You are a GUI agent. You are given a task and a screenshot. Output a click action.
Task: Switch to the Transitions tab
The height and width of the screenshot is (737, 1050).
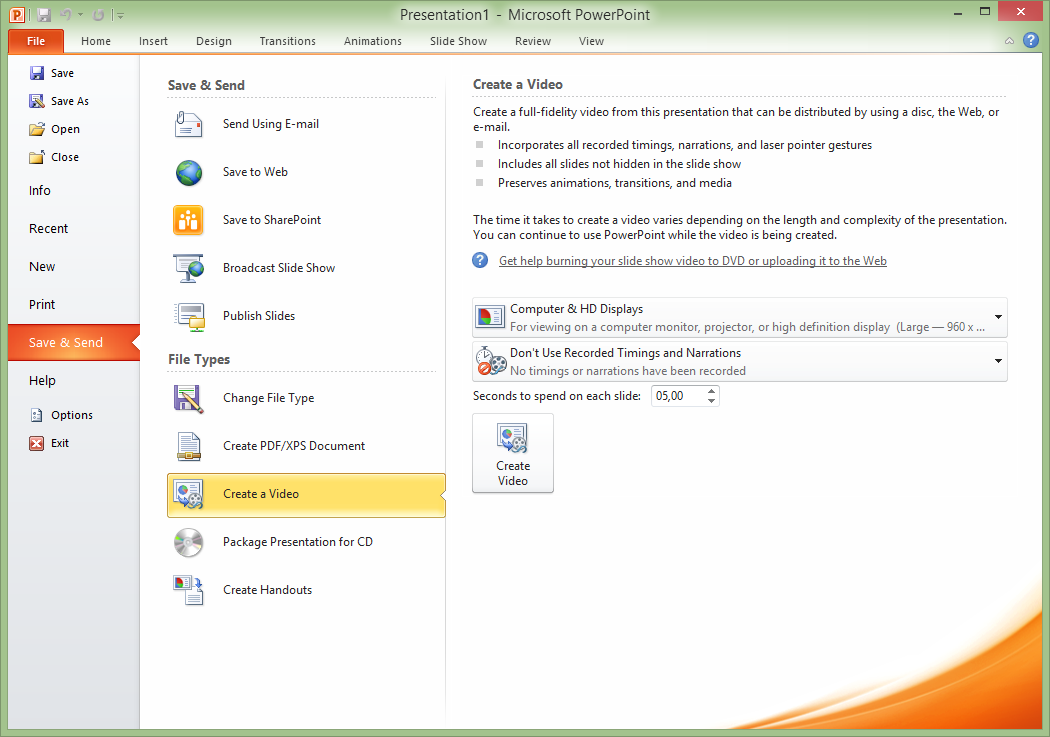pyautogui.click(x=287, y=41)
